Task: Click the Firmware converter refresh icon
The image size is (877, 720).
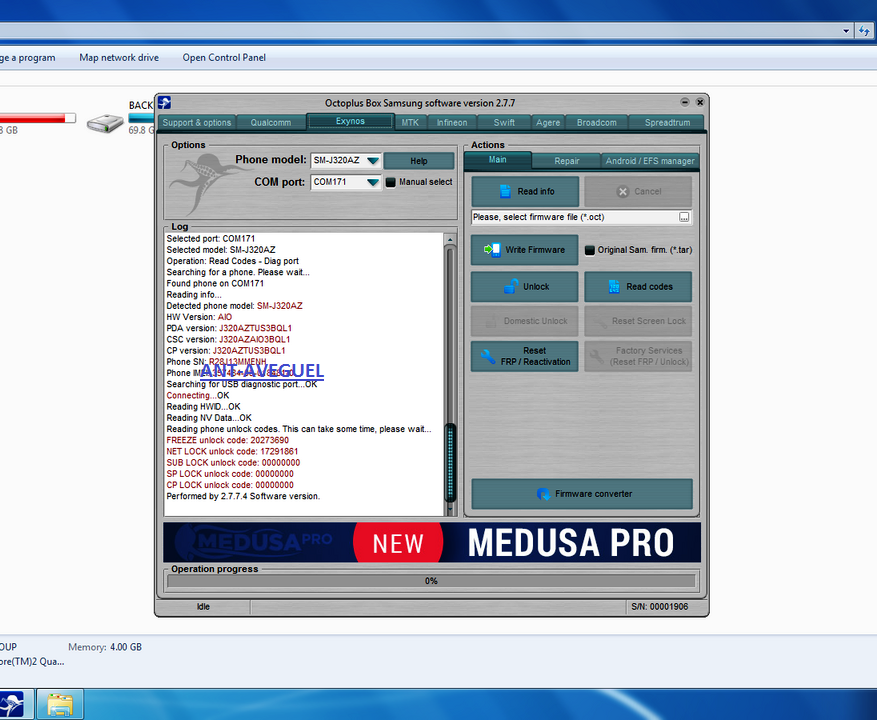Action: click(x=543, y=494)
